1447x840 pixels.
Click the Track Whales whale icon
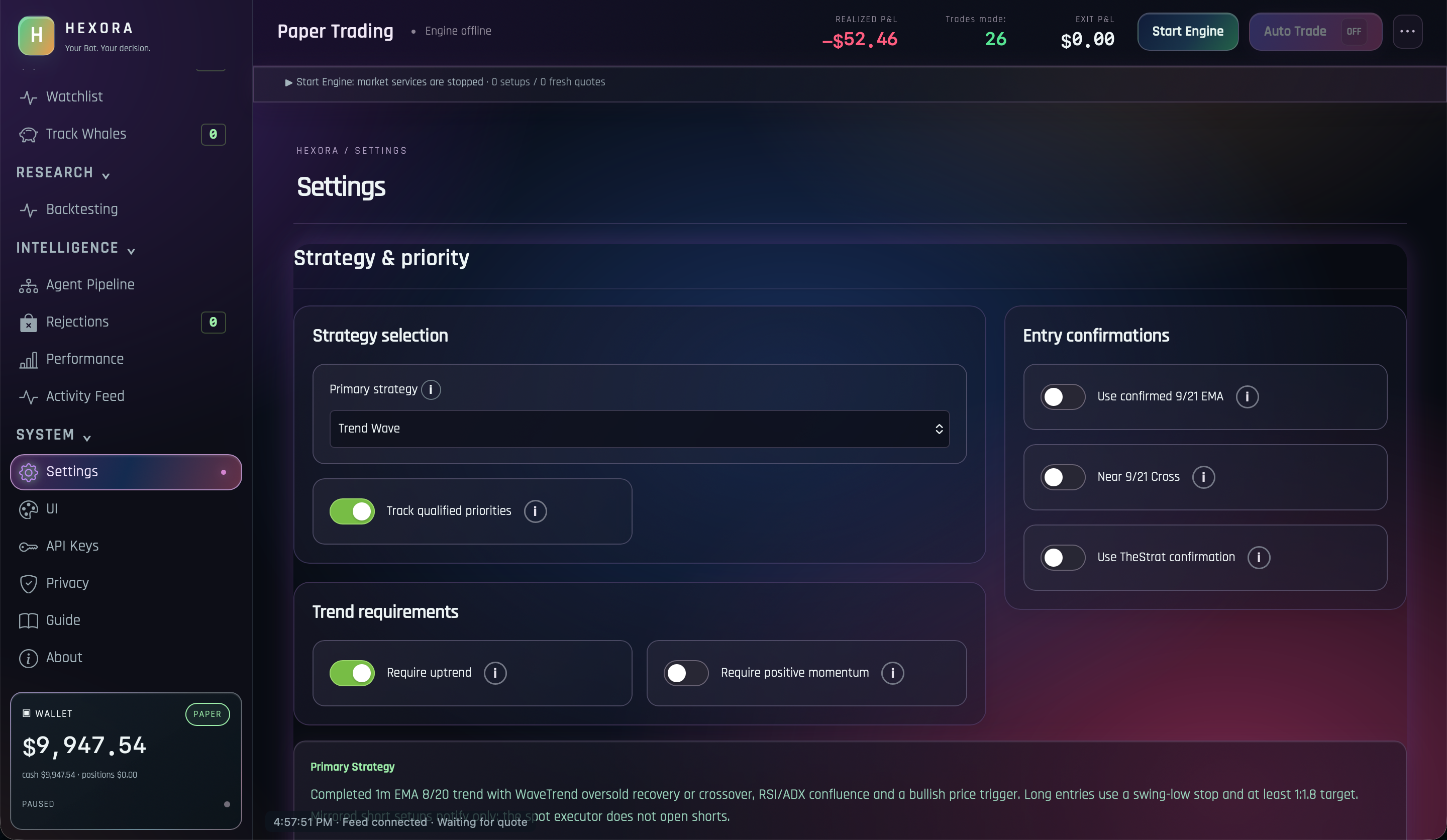point(28,134)
